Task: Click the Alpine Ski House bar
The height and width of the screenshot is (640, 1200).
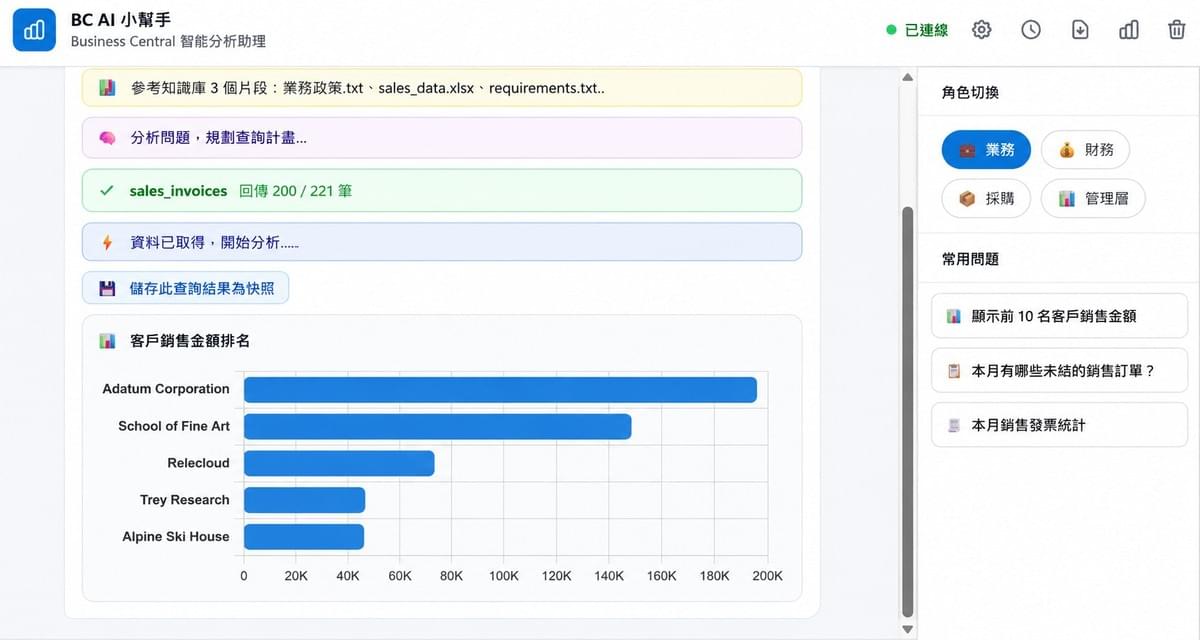Action: point(304,537)
